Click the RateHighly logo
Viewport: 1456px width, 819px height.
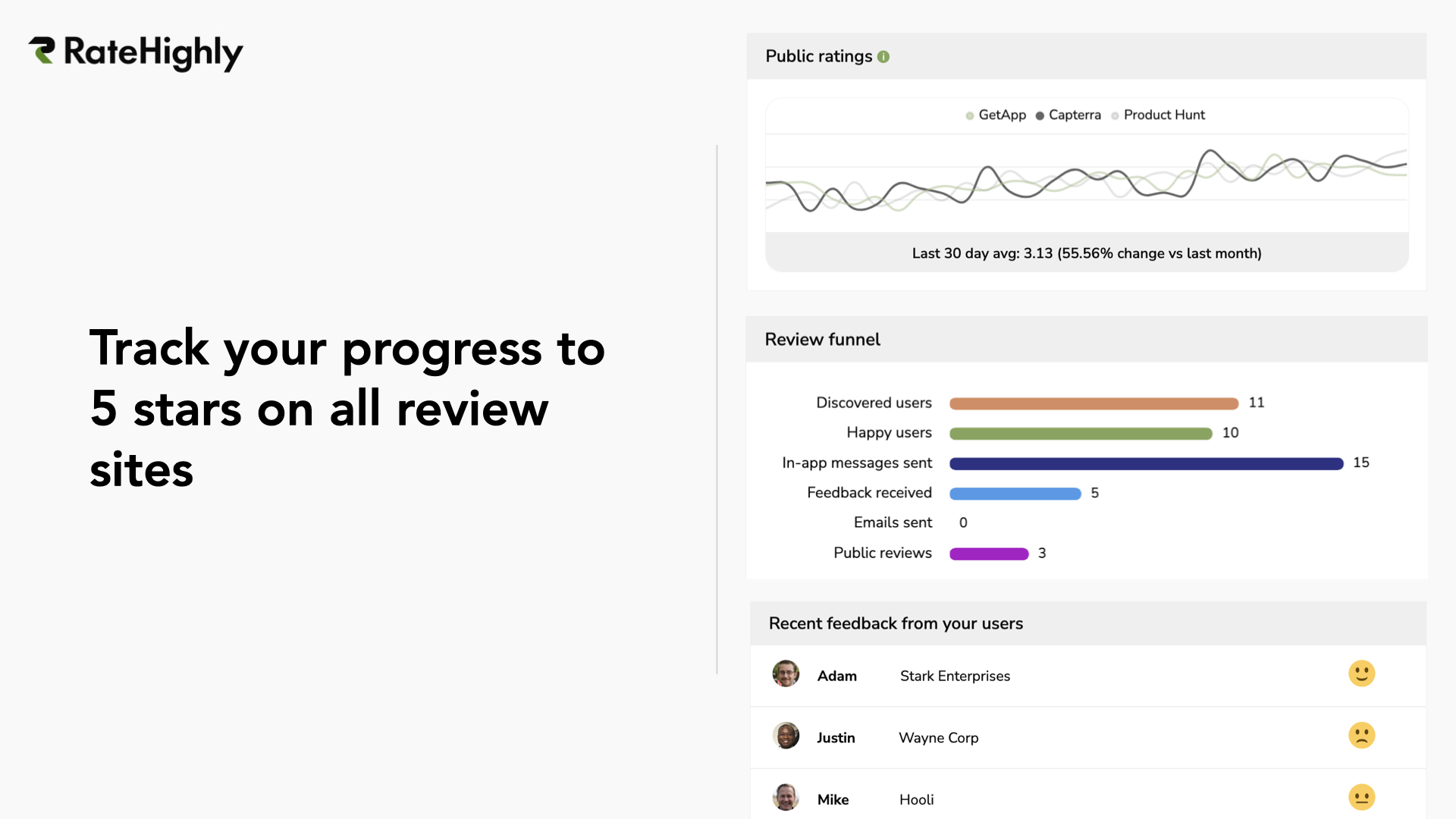(x=136, y=52)
